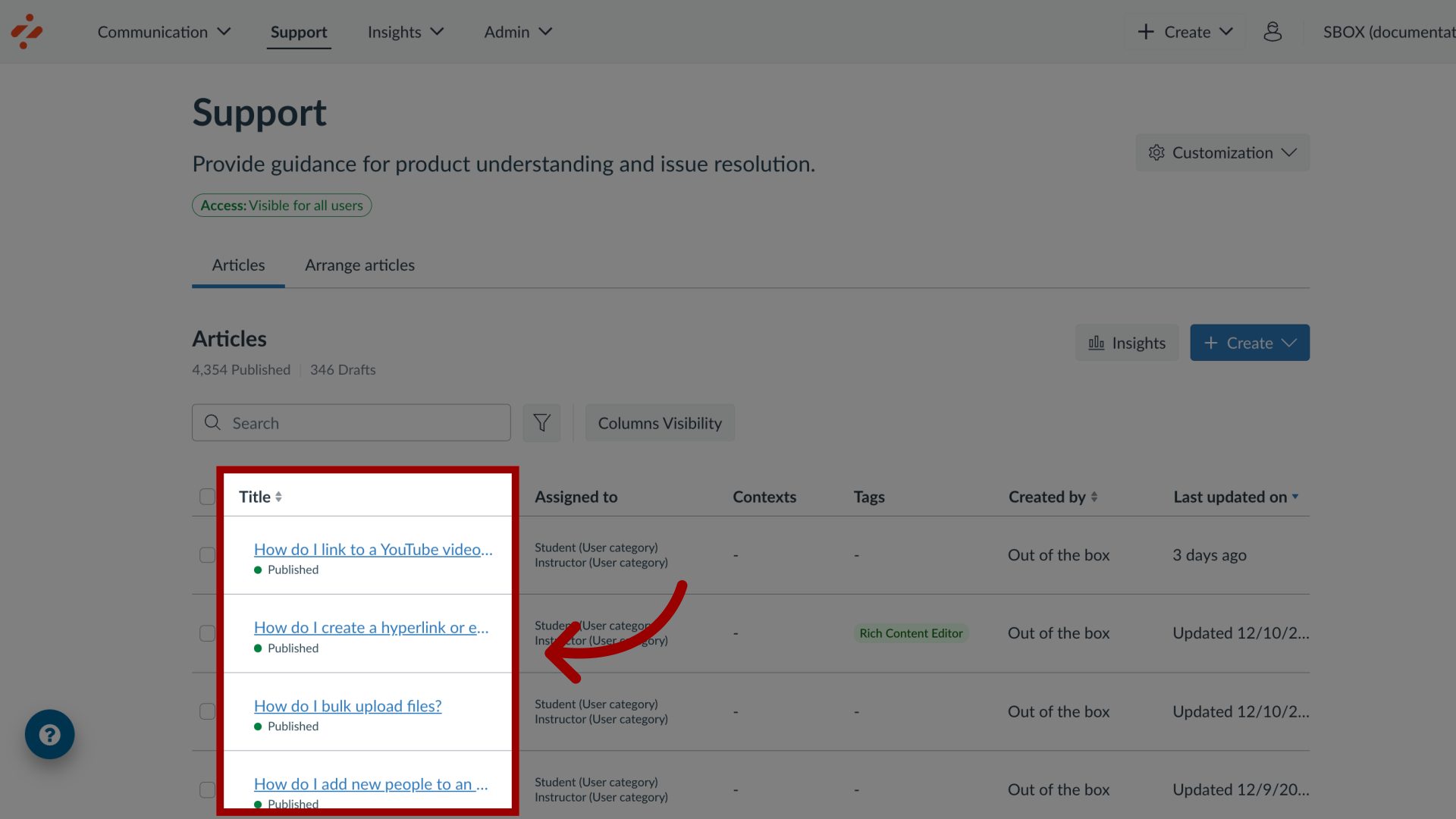
Task: Open Columns Visibility settings
Action: point(660,422)
